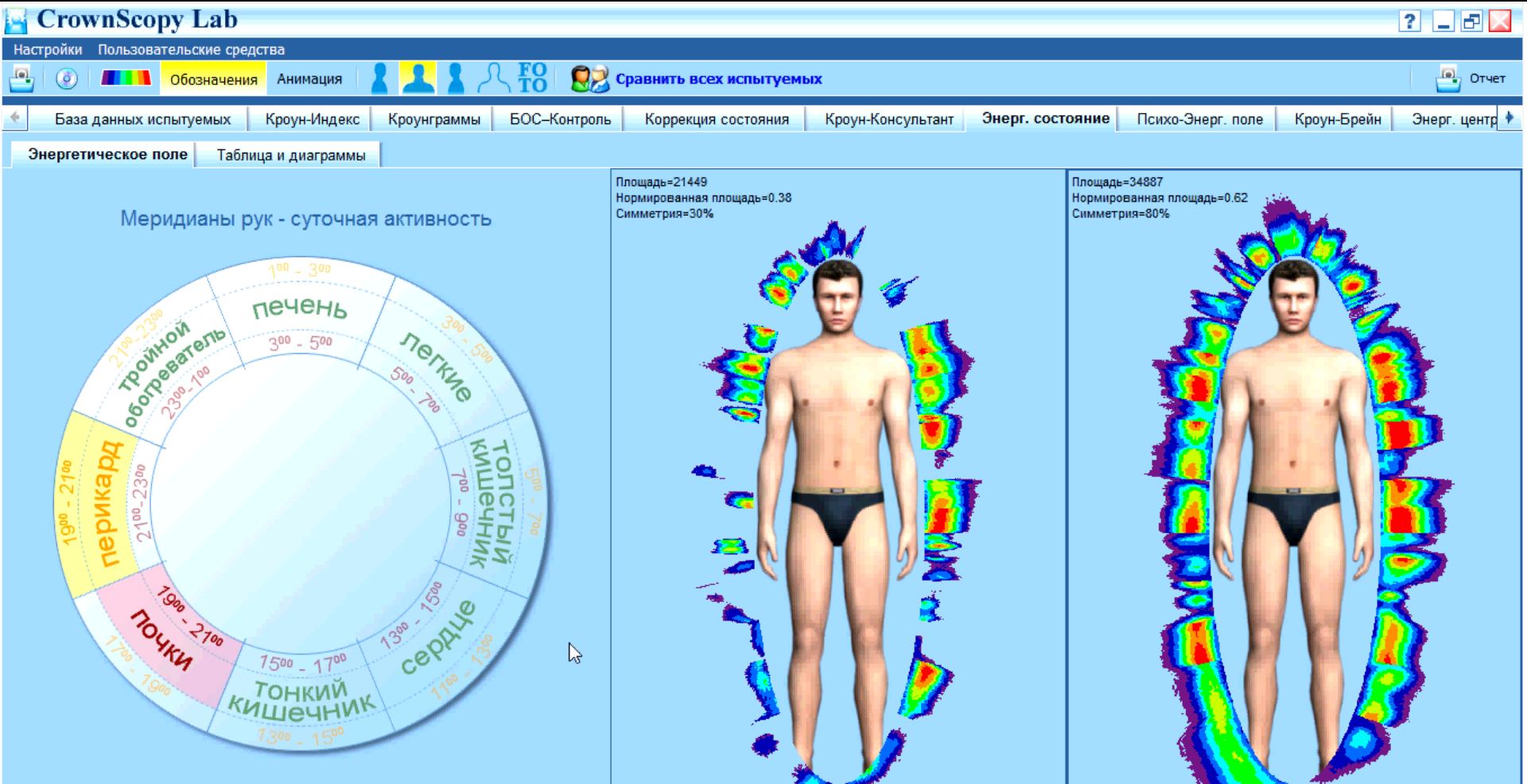This screenshot has height=784, width=1527.
Task: Click the CD disc icon
Action: (x=67, y=79)
